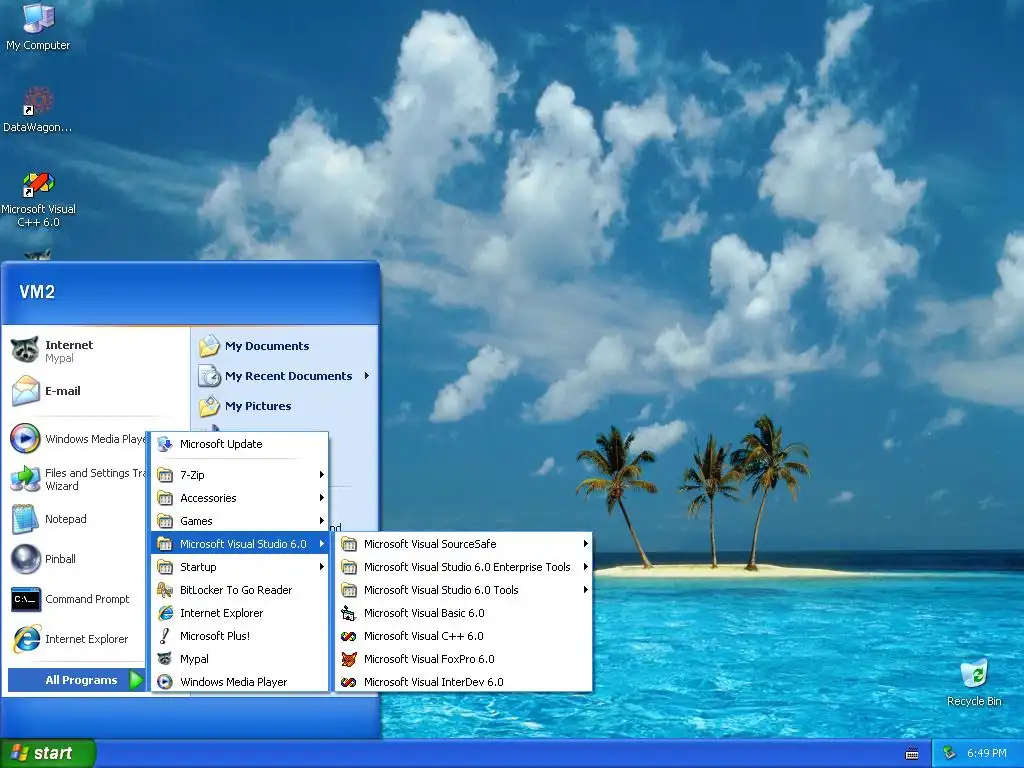Click Command Prompt text label

[x=87, y=599]
